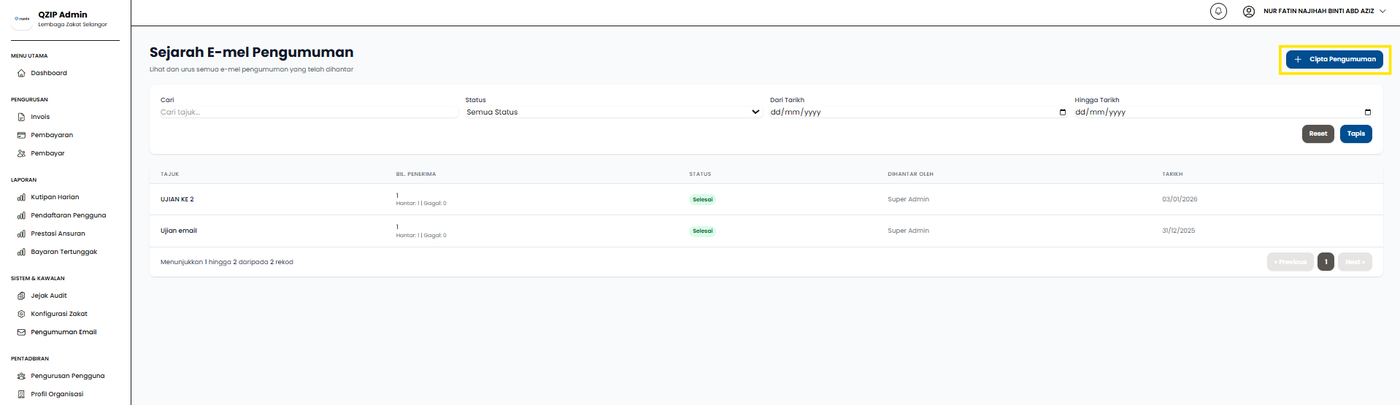The image size is (1400, 405).
Task: Click the Pengumuman Email envelope icon
Action: [x=21, y=332]
